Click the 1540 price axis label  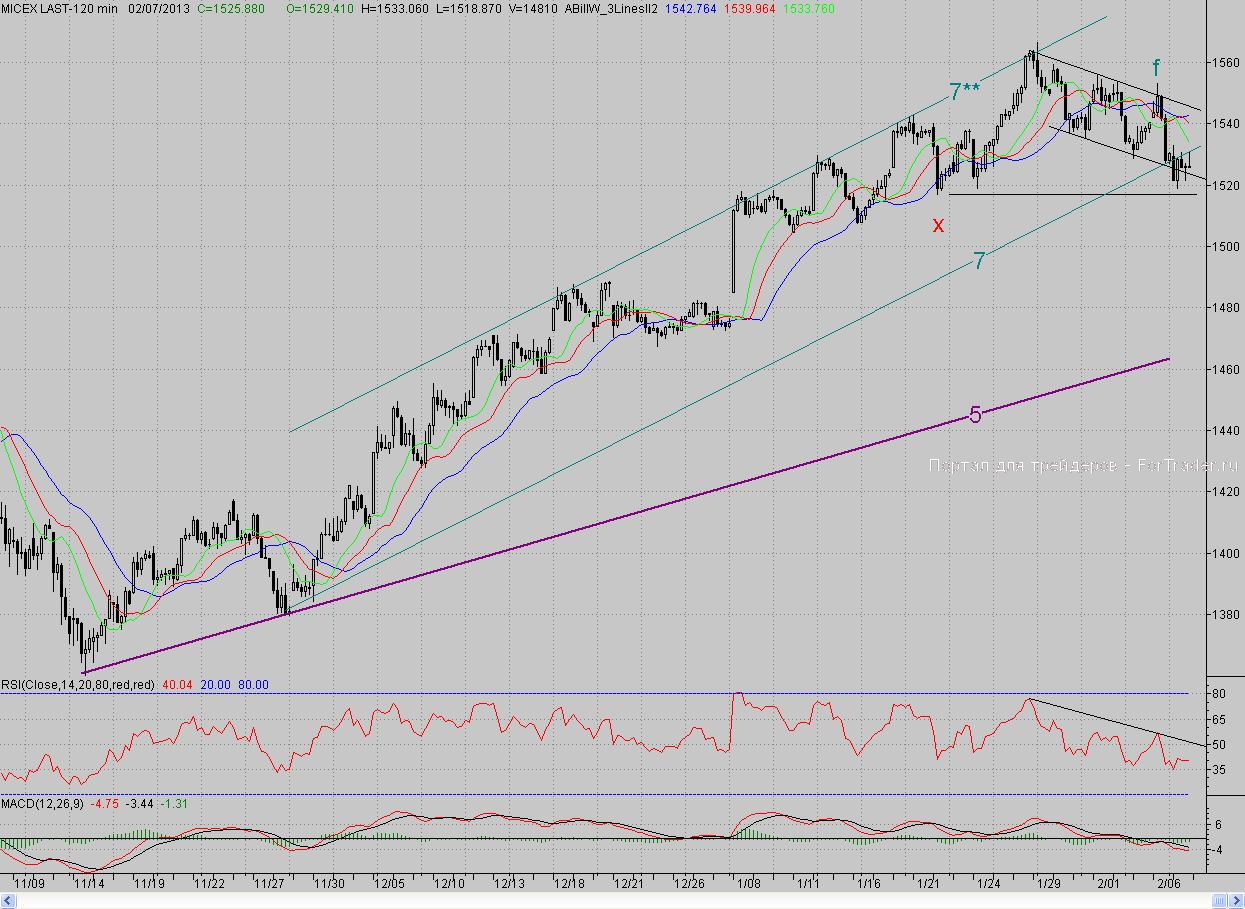(1226, 124)
